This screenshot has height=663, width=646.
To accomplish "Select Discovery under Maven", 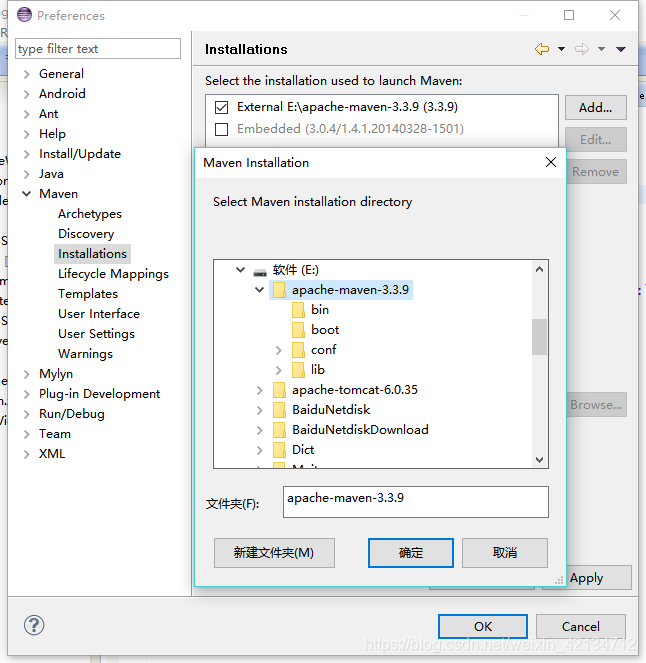I will point(86,234).
